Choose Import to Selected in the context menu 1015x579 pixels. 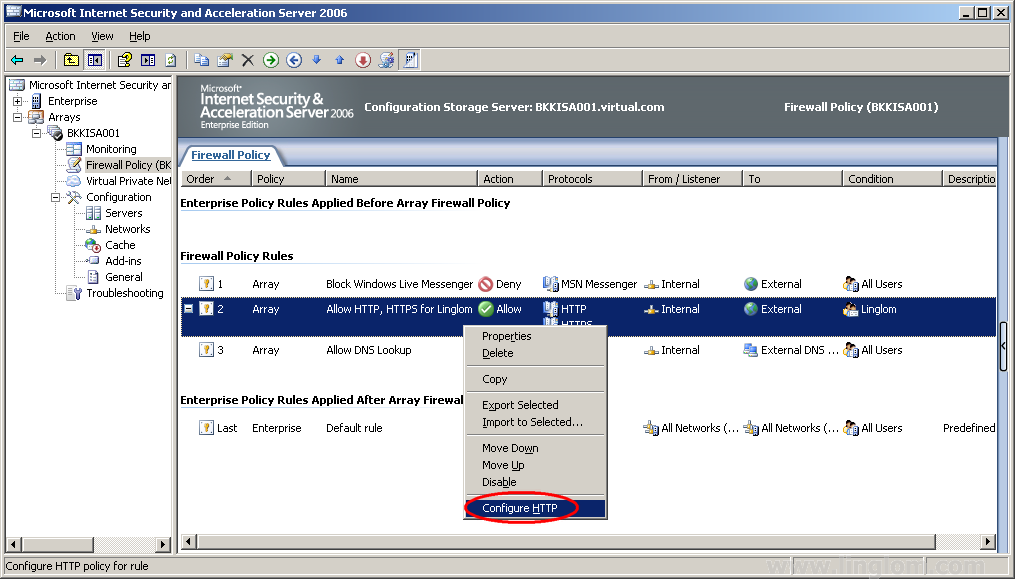point(536,422)
